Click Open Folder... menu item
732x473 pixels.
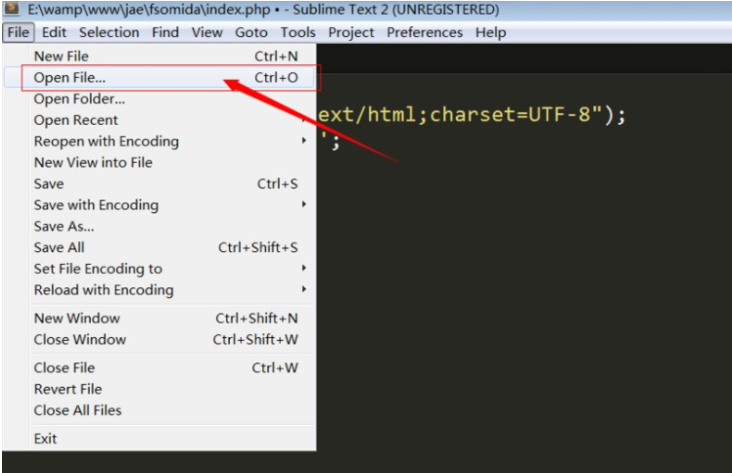pyautogui.click(x=79, y=99)
